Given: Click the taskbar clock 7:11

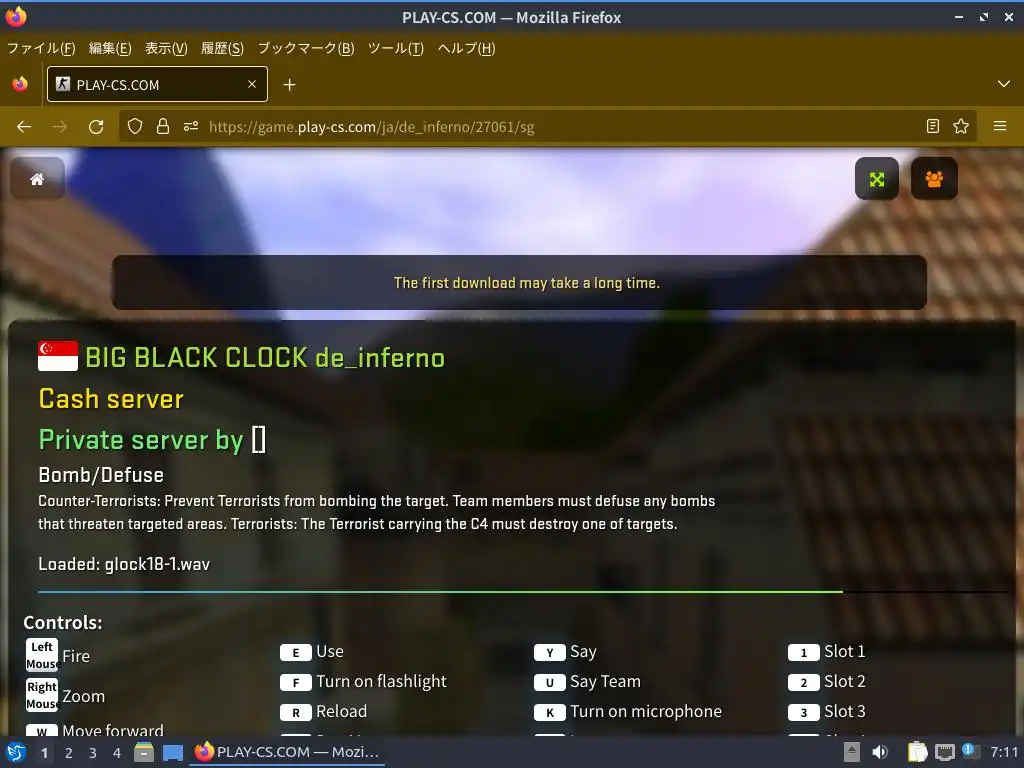Looking at the screenshot, I should point(1004,752).
